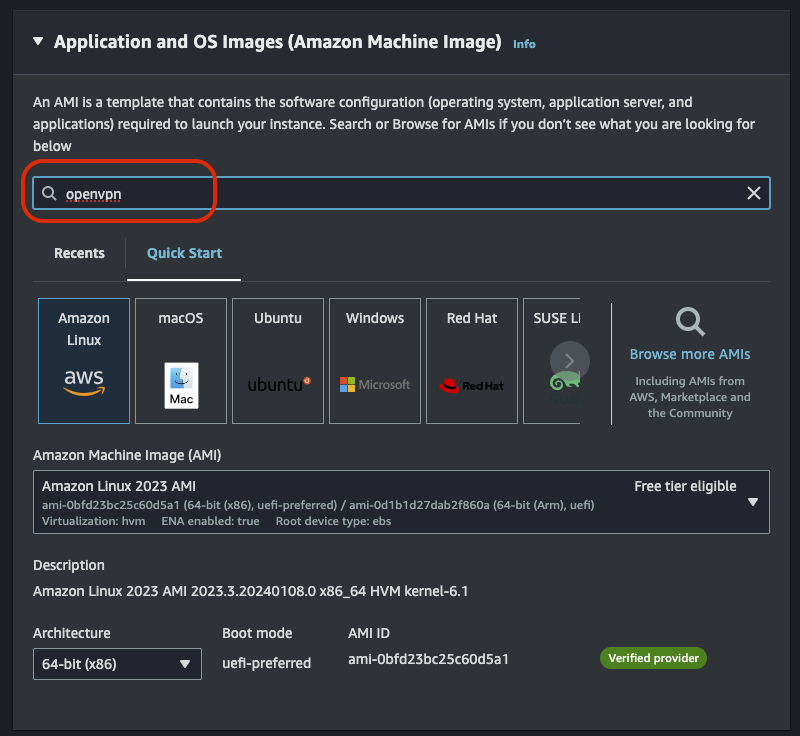Choose the Red Hat AMI tile
This screenshot has height=736, width=800.
point(471,361)
